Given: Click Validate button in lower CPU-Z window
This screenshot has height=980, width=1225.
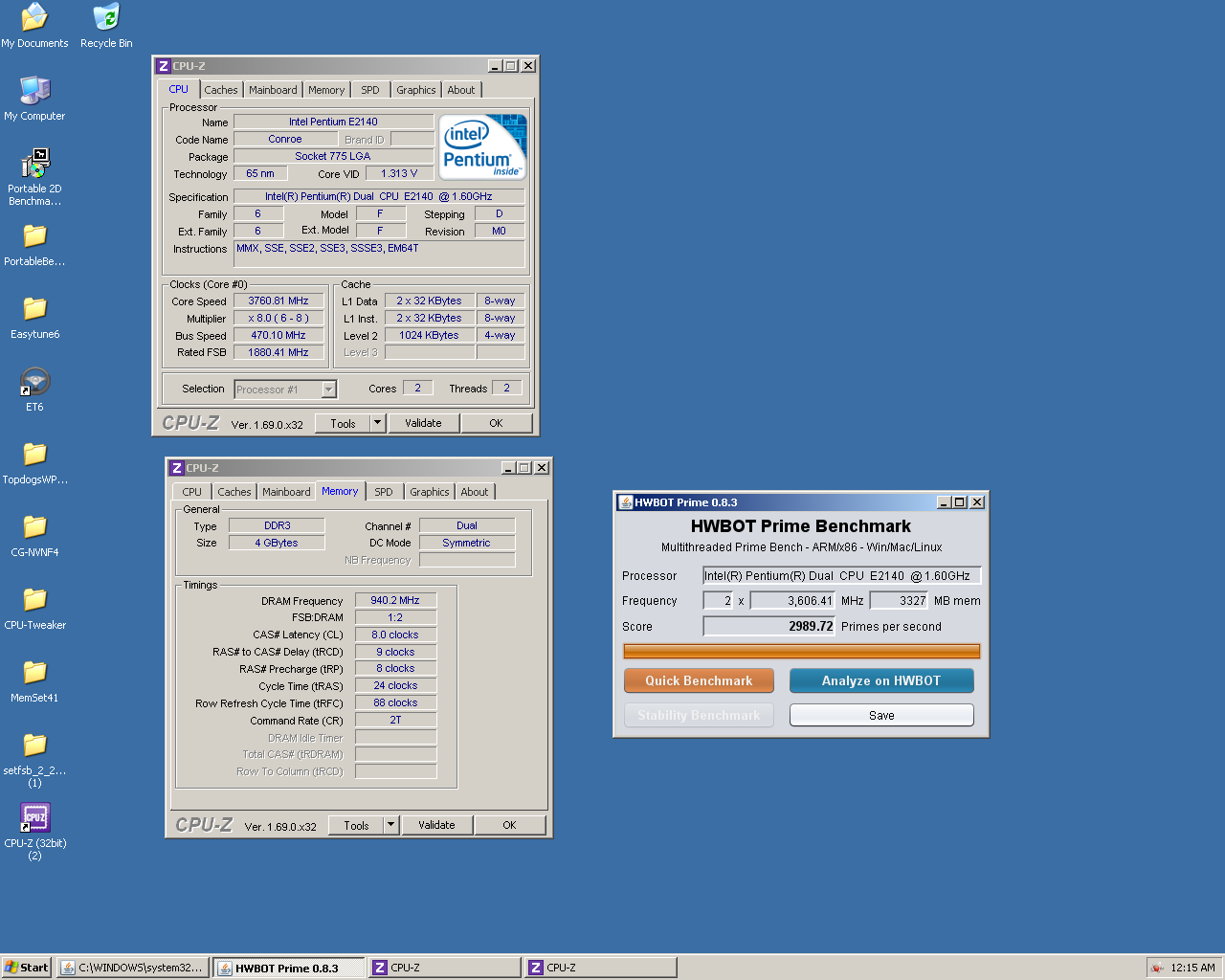Looking at the screenshot, I should coord(437,825).
